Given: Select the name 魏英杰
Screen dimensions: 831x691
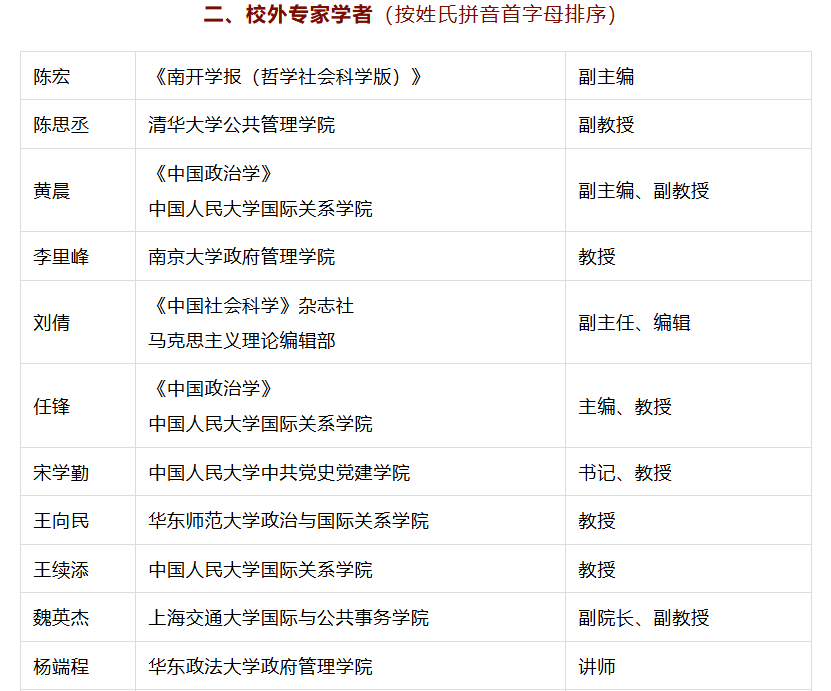Looking at the screenshot, I should pos(61,618).
